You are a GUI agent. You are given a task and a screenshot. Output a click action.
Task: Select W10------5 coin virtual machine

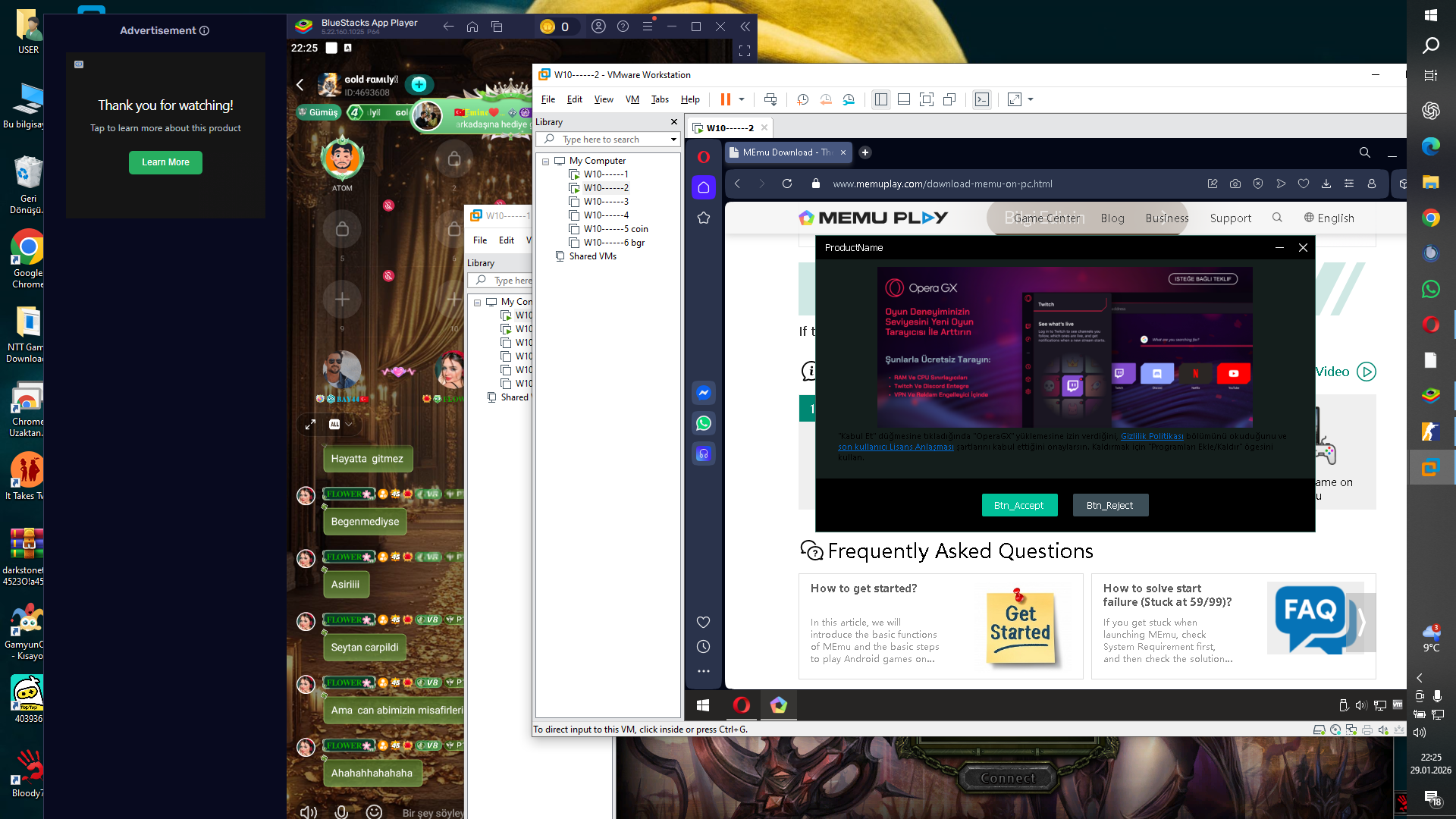tap(616, 229)
